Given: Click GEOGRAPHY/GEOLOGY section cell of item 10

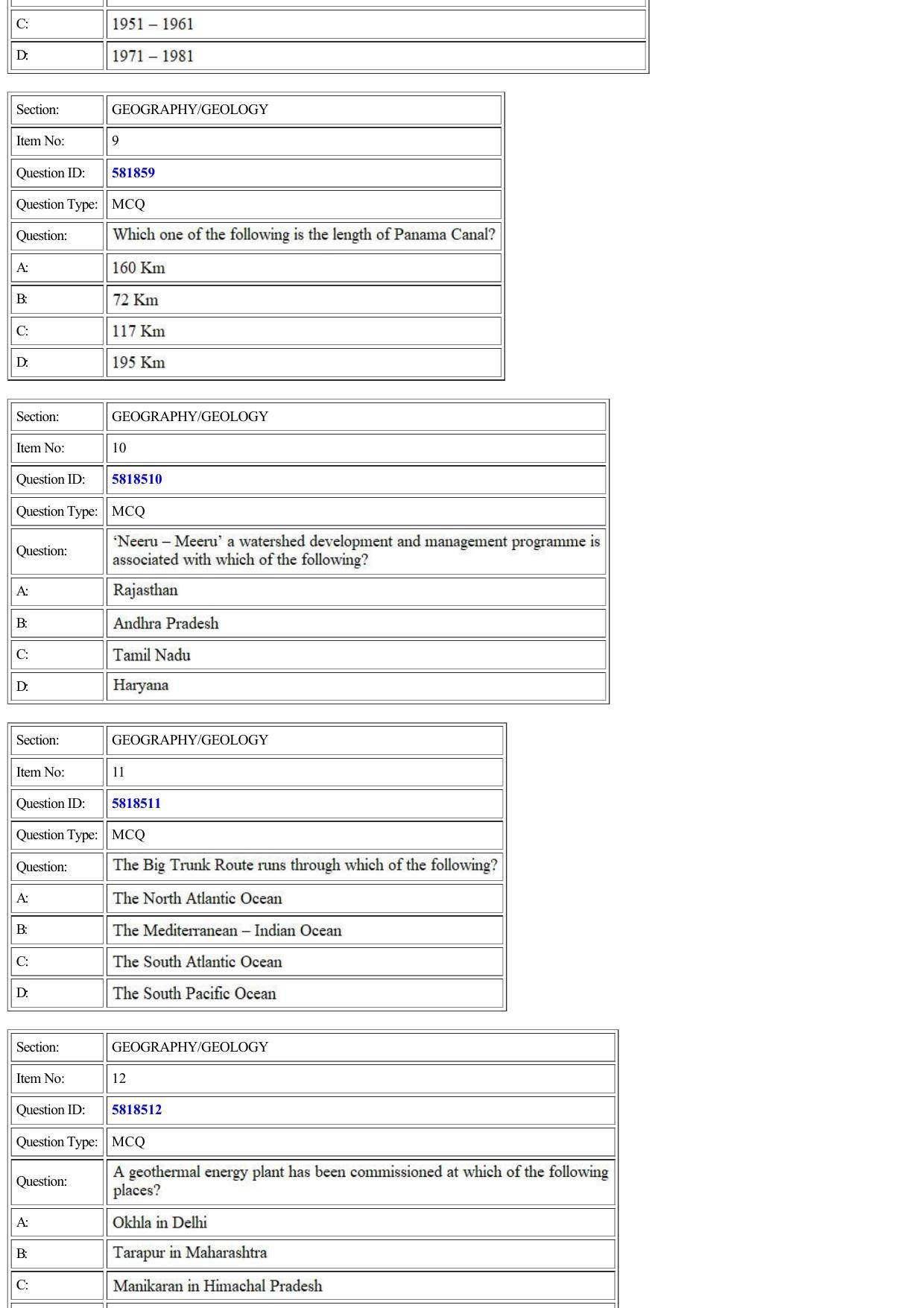Looking at the screenshot, I should (x=356, y=417).
